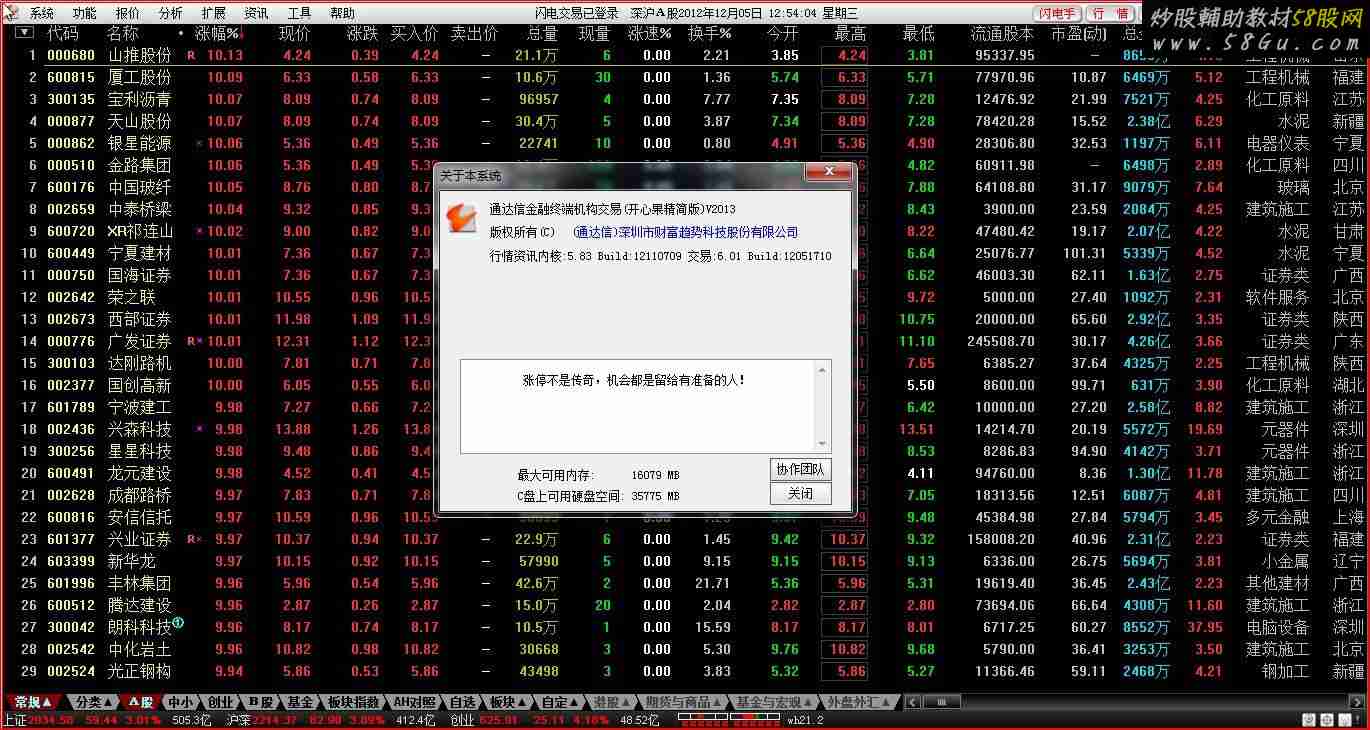Open the 工具 menu

[x=299, y=13]
